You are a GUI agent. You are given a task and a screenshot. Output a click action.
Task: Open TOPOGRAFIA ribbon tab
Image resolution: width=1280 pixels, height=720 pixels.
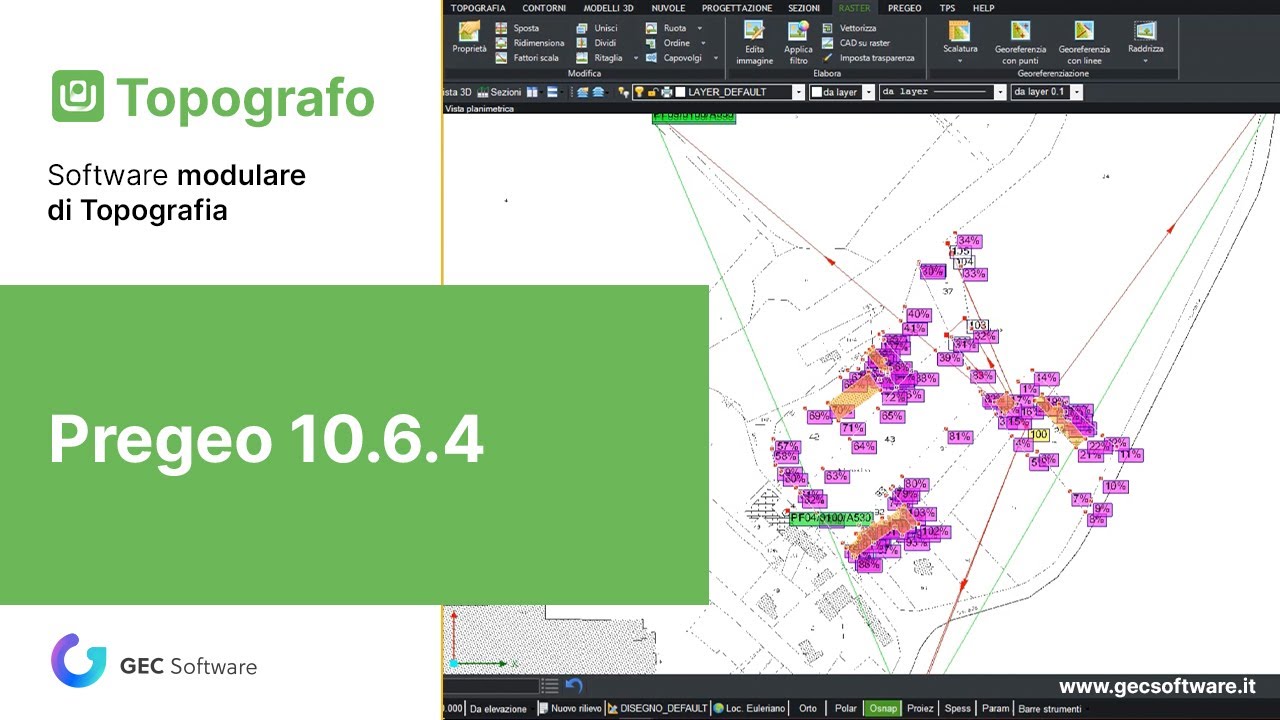tap(478, 8)
